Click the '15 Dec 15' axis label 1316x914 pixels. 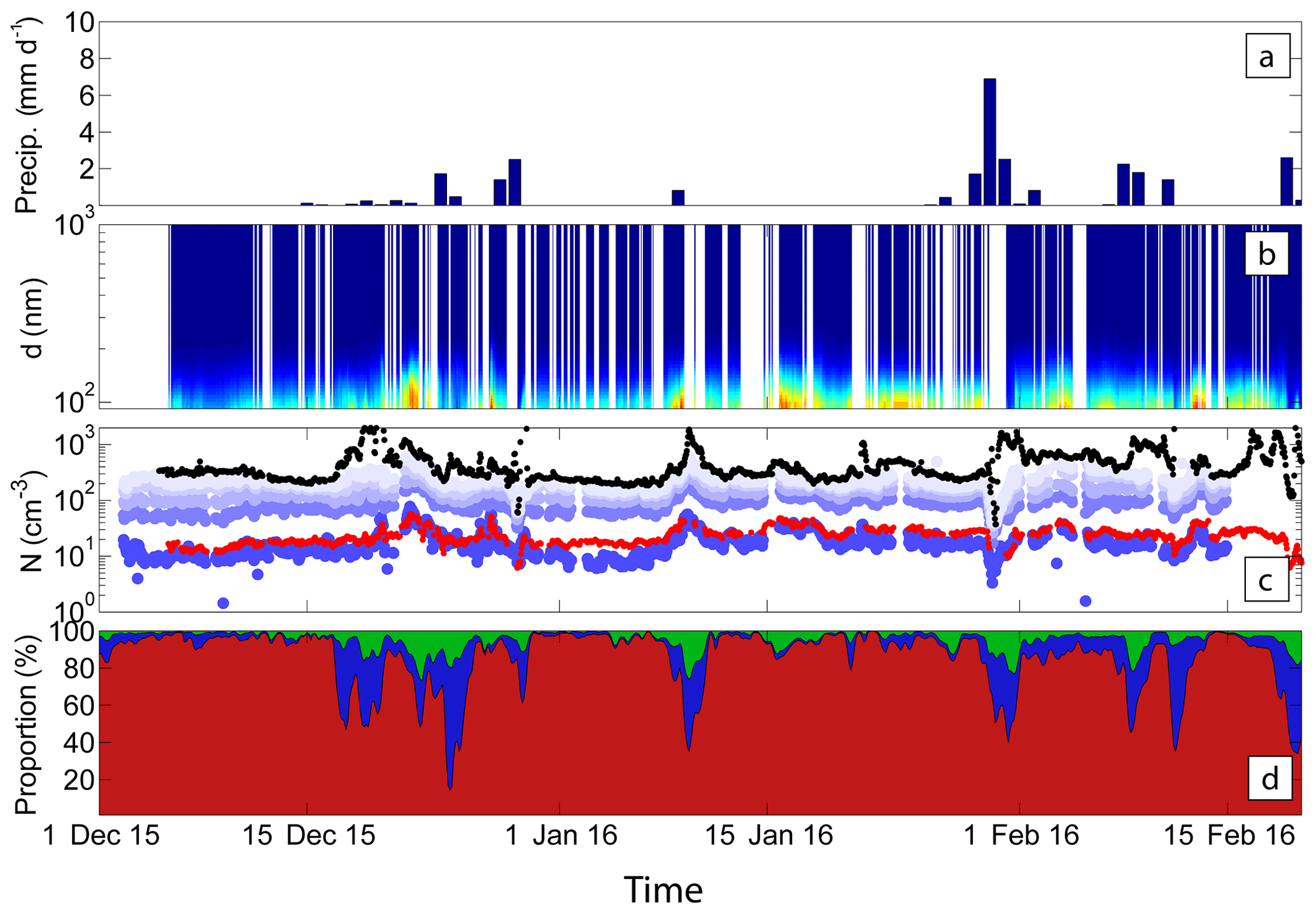[x=309, y=835]
